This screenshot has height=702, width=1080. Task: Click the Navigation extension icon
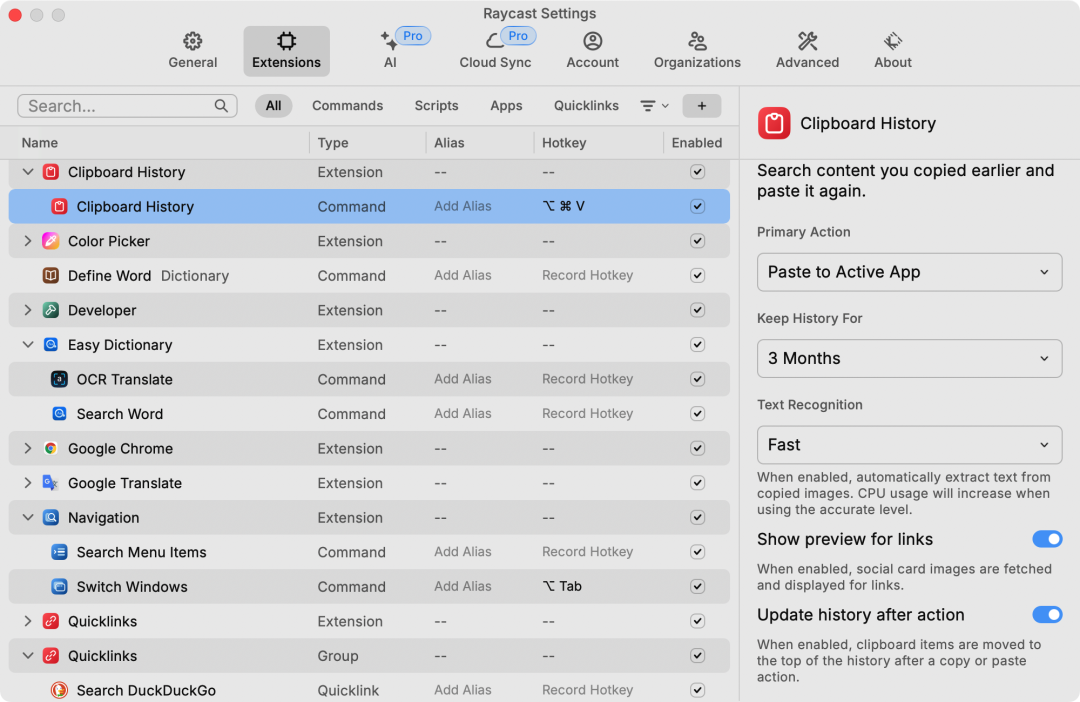tap(51, 517)
